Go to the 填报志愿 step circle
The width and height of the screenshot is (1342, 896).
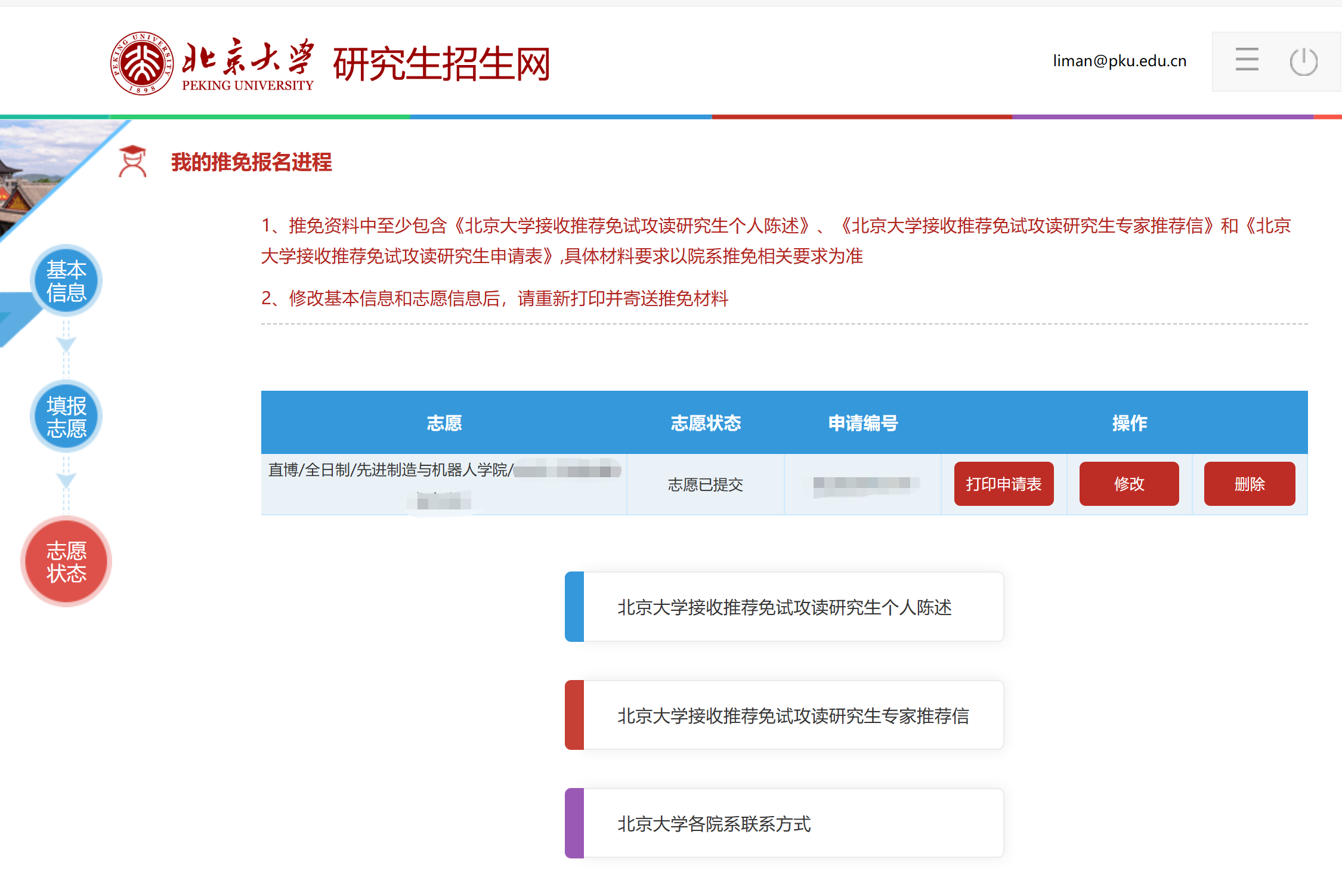[66, 416]
